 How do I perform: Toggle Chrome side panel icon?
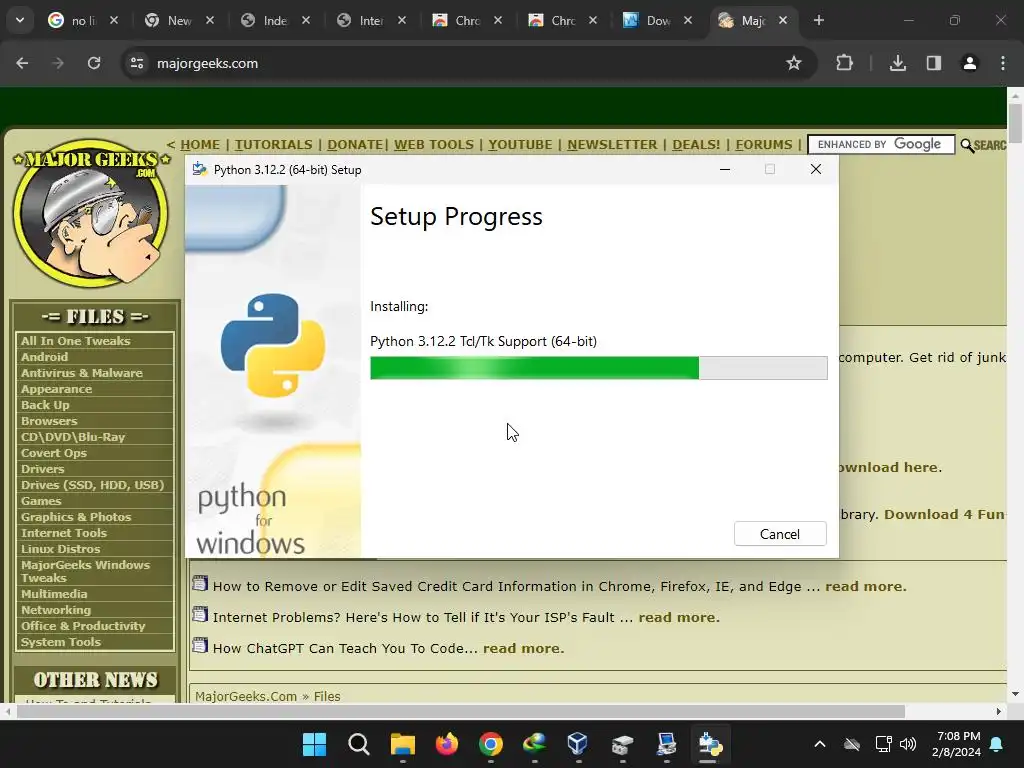(934, 63)
